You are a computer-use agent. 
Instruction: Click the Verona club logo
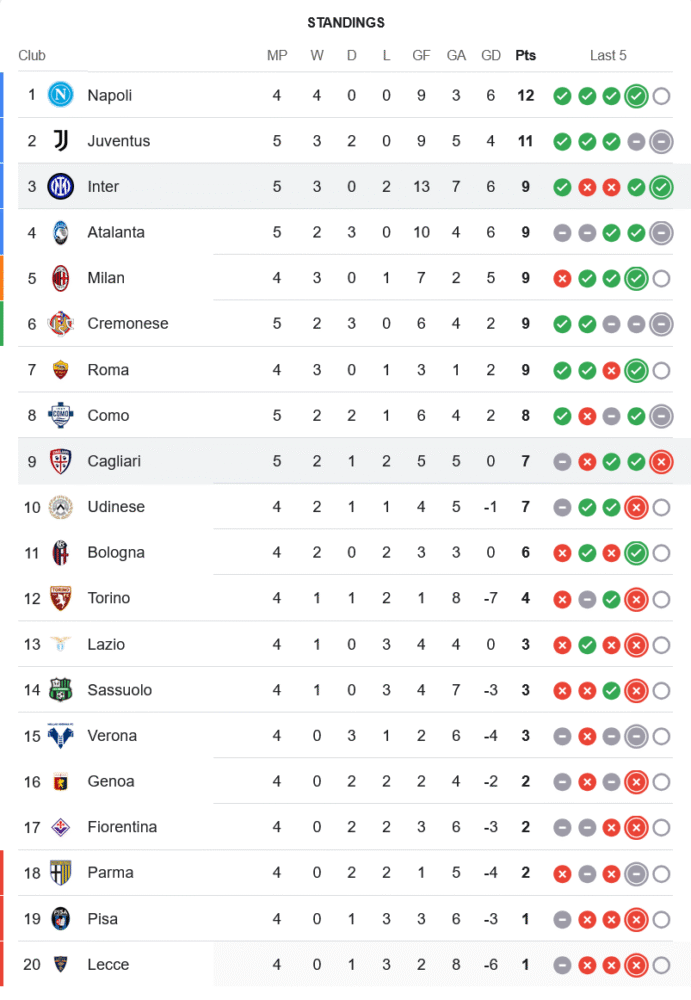point(61,736)
